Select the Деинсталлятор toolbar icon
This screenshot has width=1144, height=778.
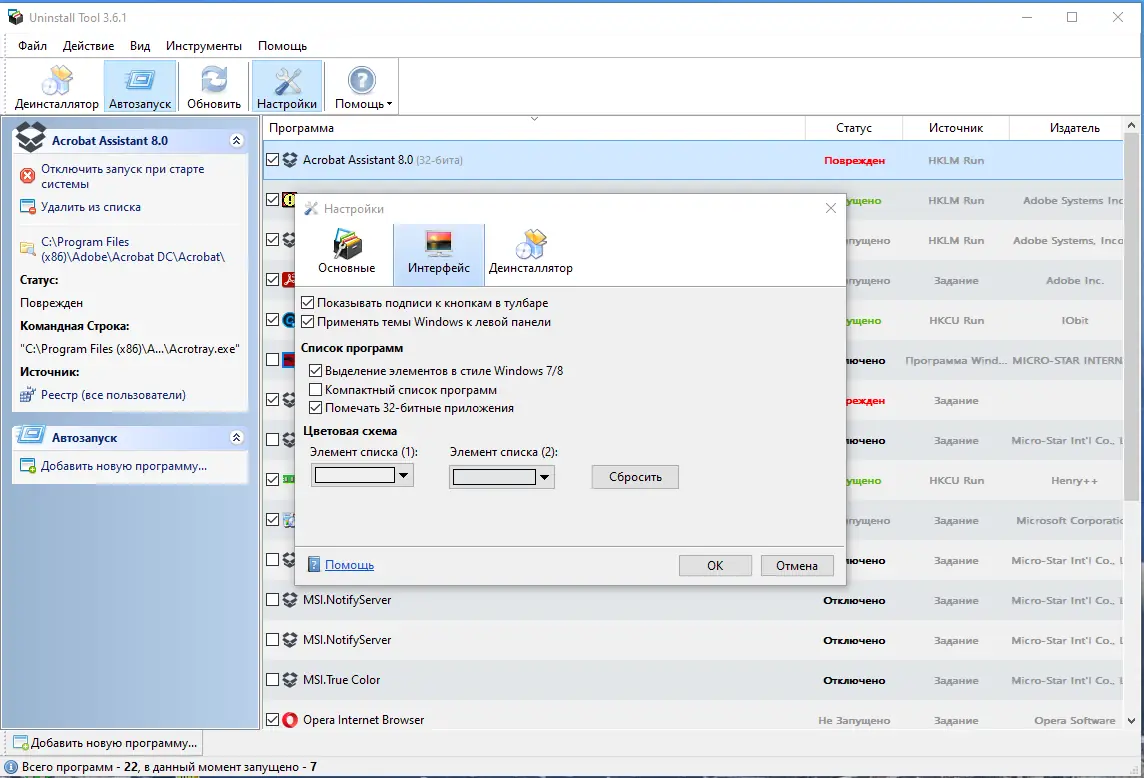click(56, 85)
